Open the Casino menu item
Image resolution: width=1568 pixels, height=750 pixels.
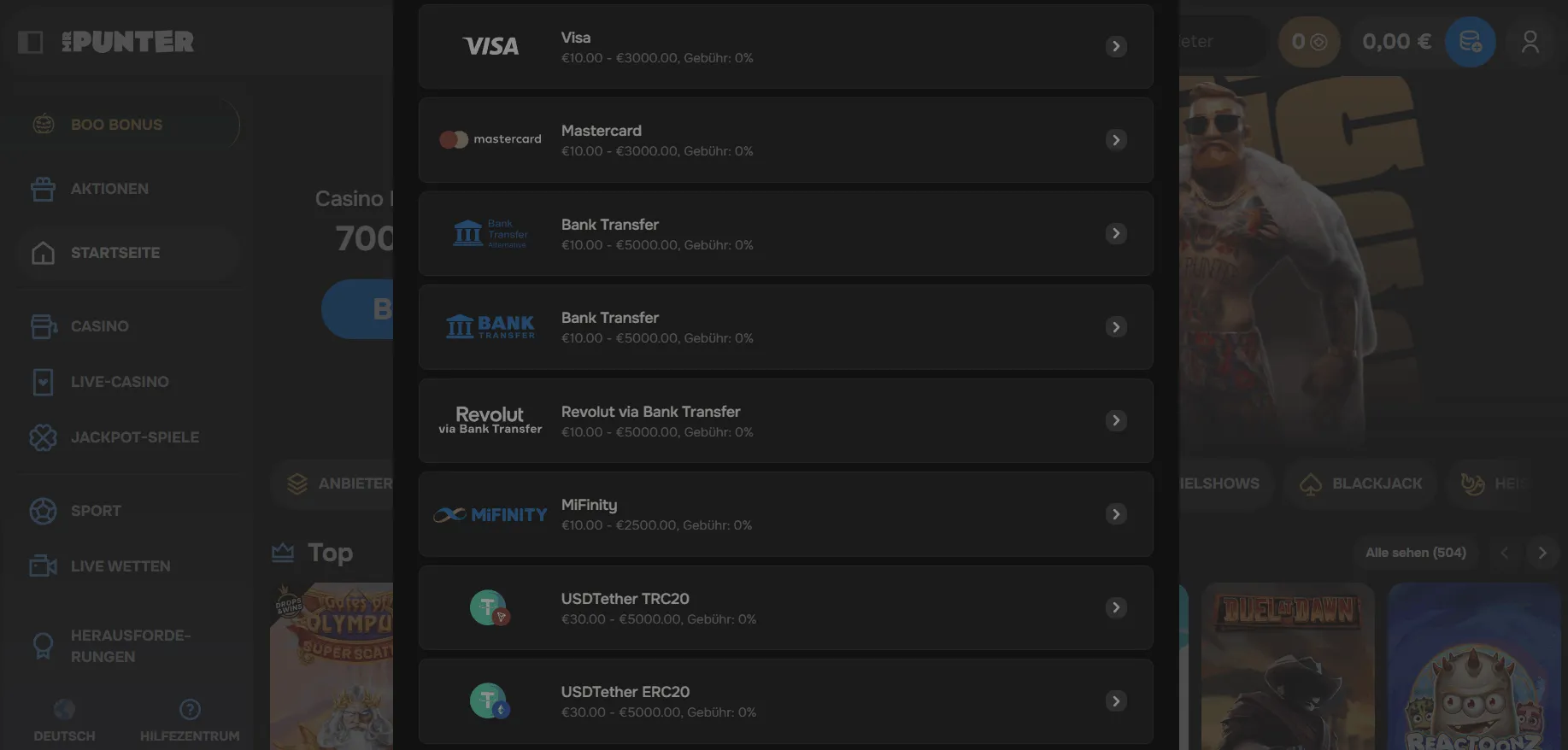(x=99, y=326)
